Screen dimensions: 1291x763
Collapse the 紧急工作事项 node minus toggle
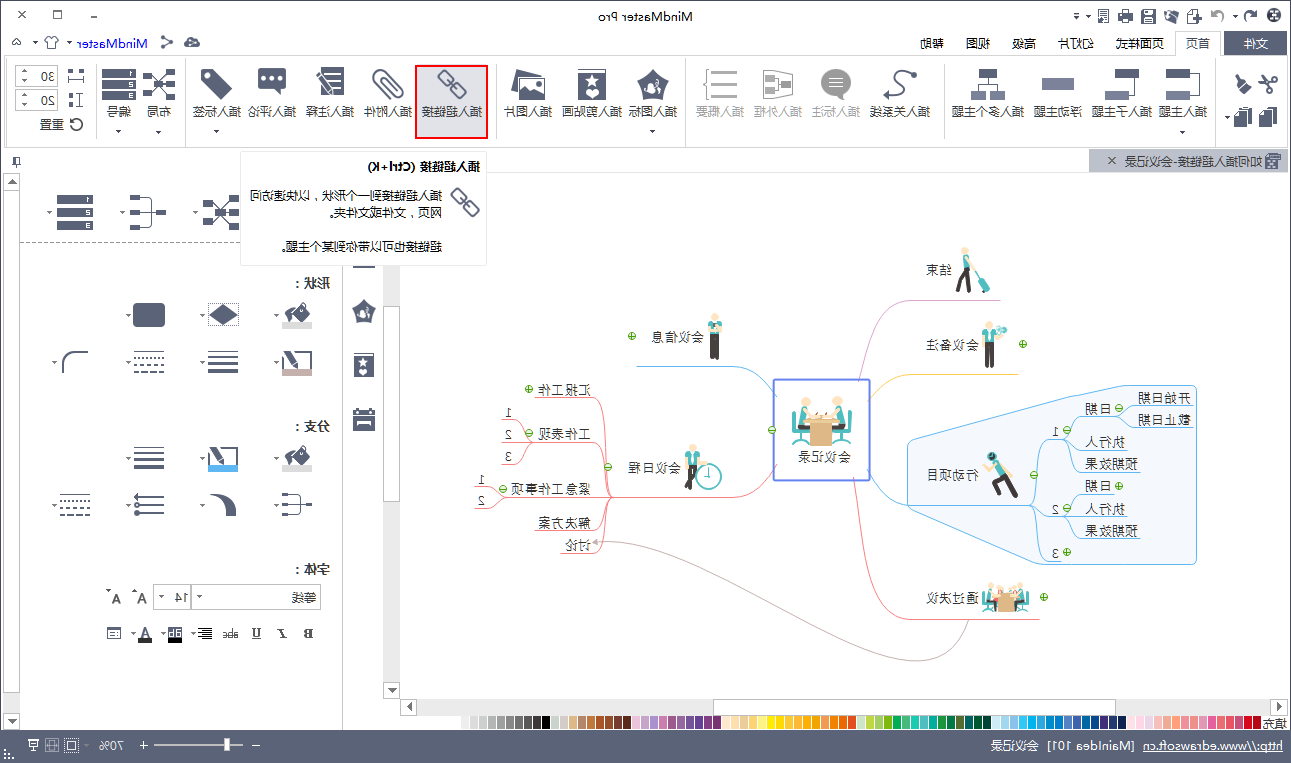tap(503, 489)
